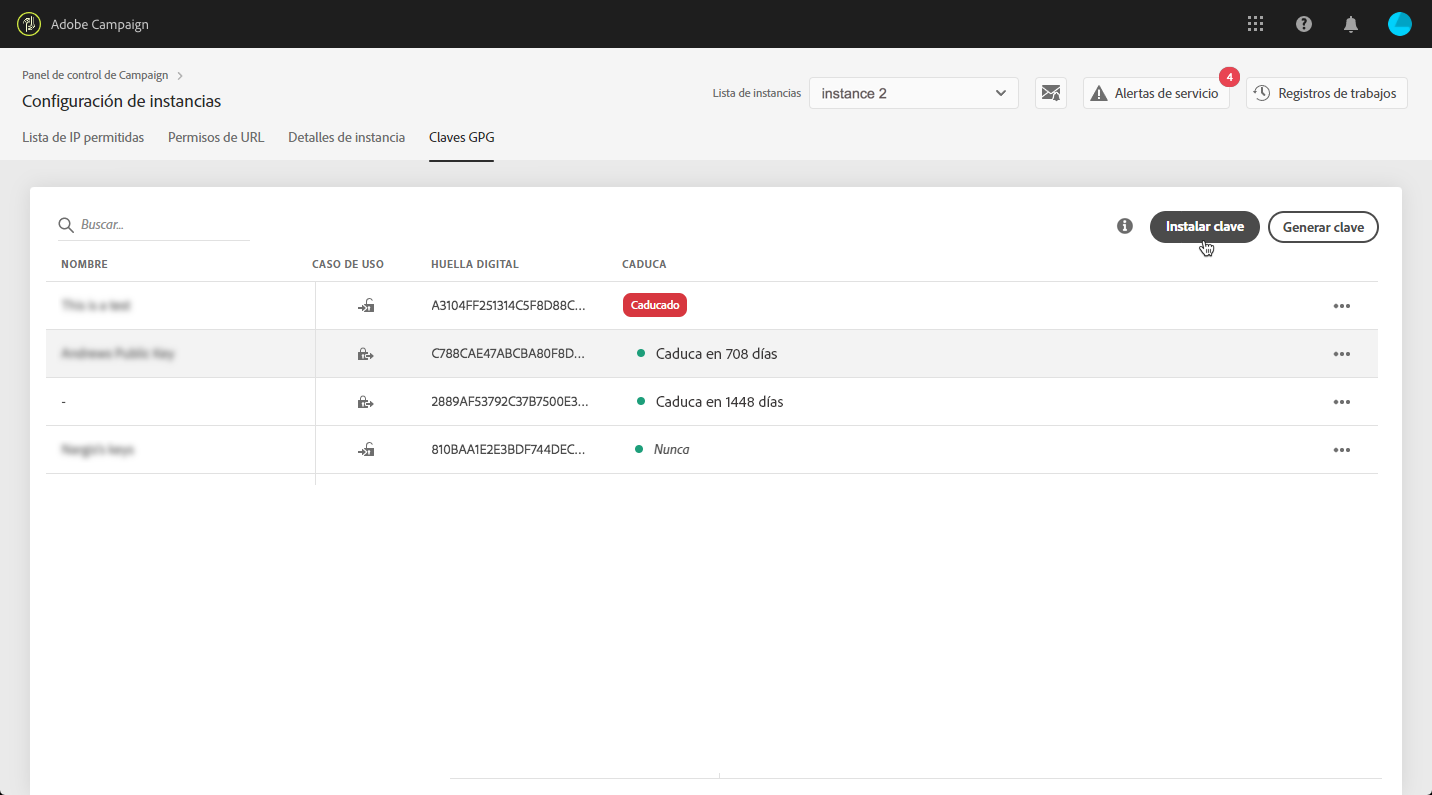This screenshot has width=1432, height=795.
Task: Click the Nunca expiry value
Action: [x=672, y=450]
